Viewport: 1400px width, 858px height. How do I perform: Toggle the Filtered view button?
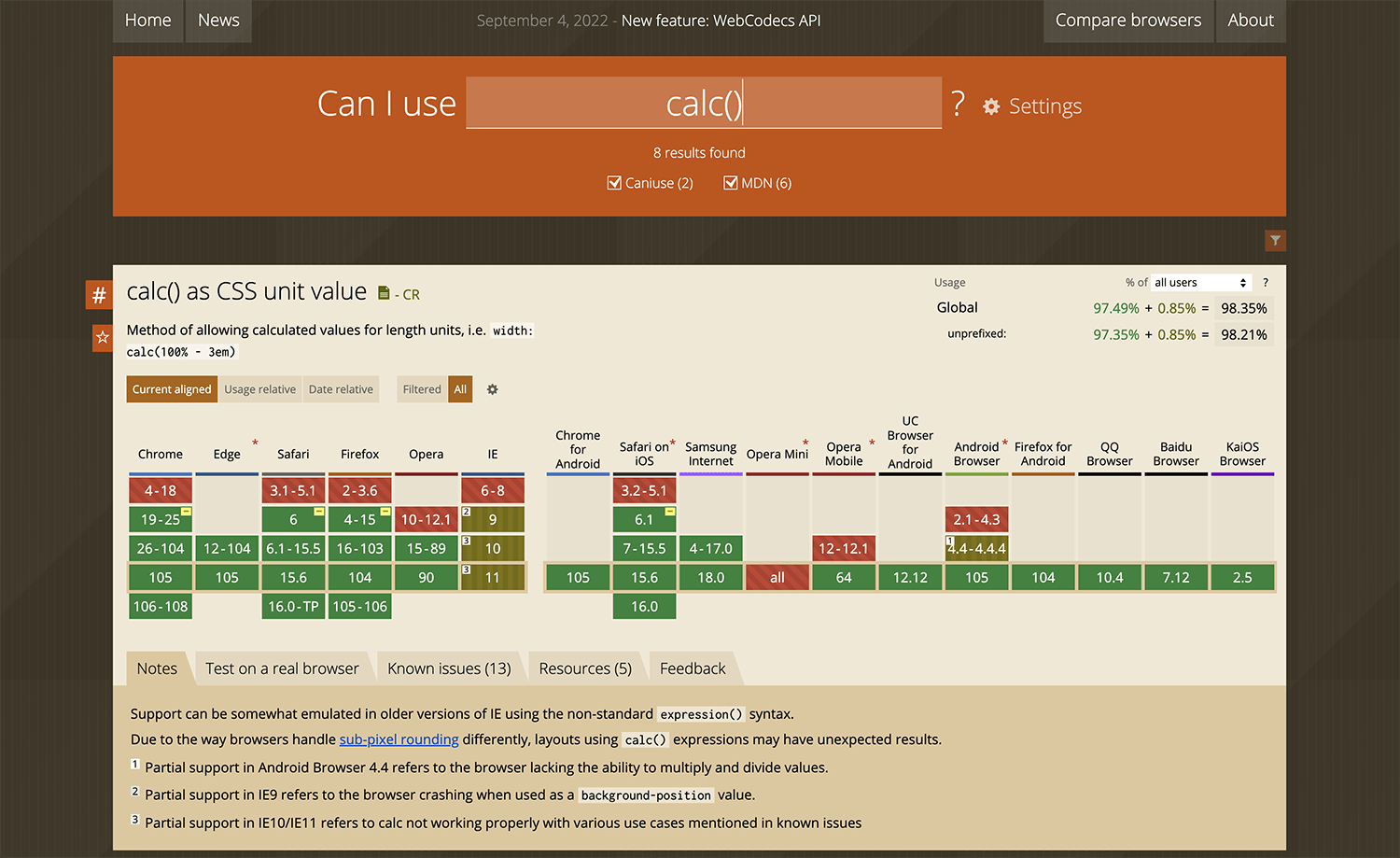point(421,388)
